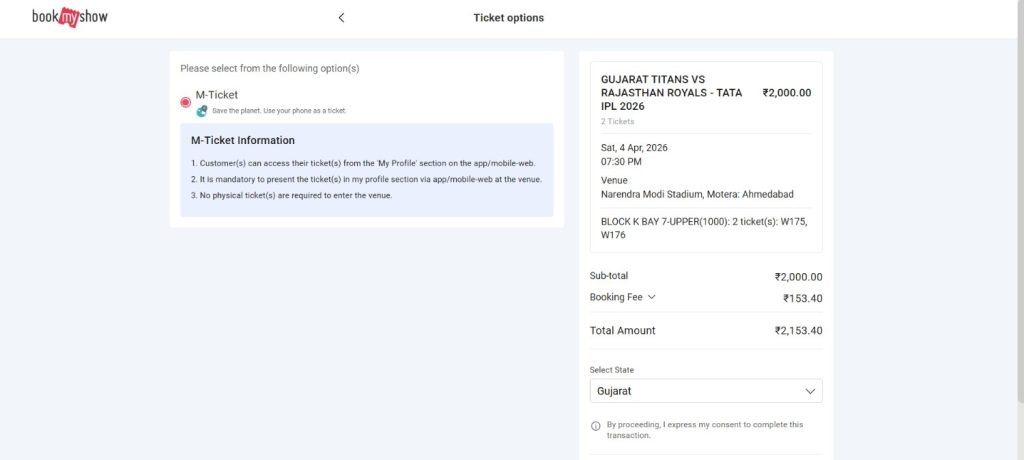Click info line about no physical tickets
This screenshot has height=460, width=1024.
click(291, 195)
